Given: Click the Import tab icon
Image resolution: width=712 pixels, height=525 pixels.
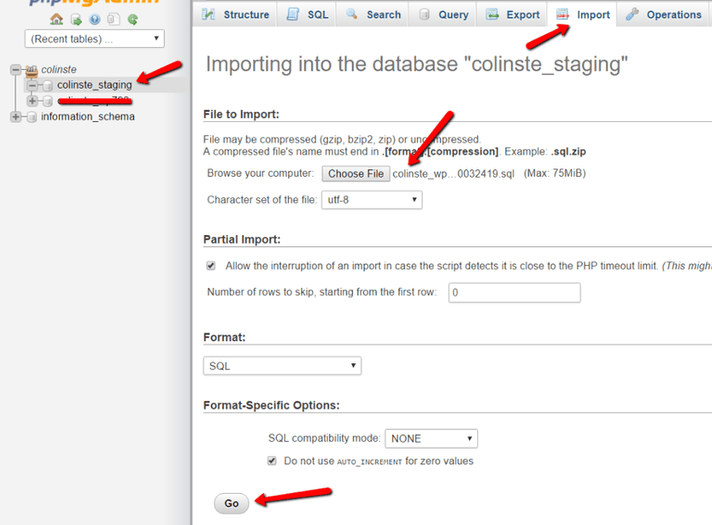Looking at the screenshot, I should [x=563, y=15].
